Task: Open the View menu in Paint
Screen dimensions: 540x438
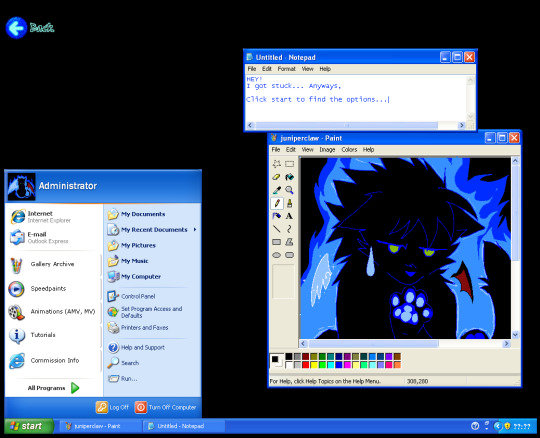Action: (308, 149)
